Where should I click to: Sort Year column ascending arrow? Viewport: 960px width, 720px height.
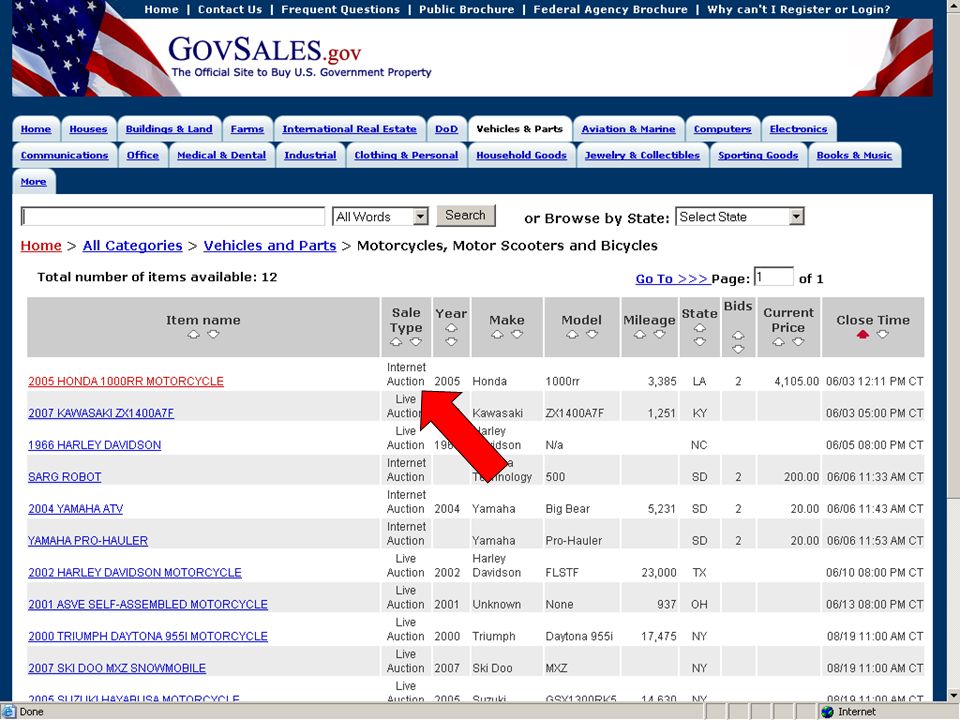(x=451, y=328)
